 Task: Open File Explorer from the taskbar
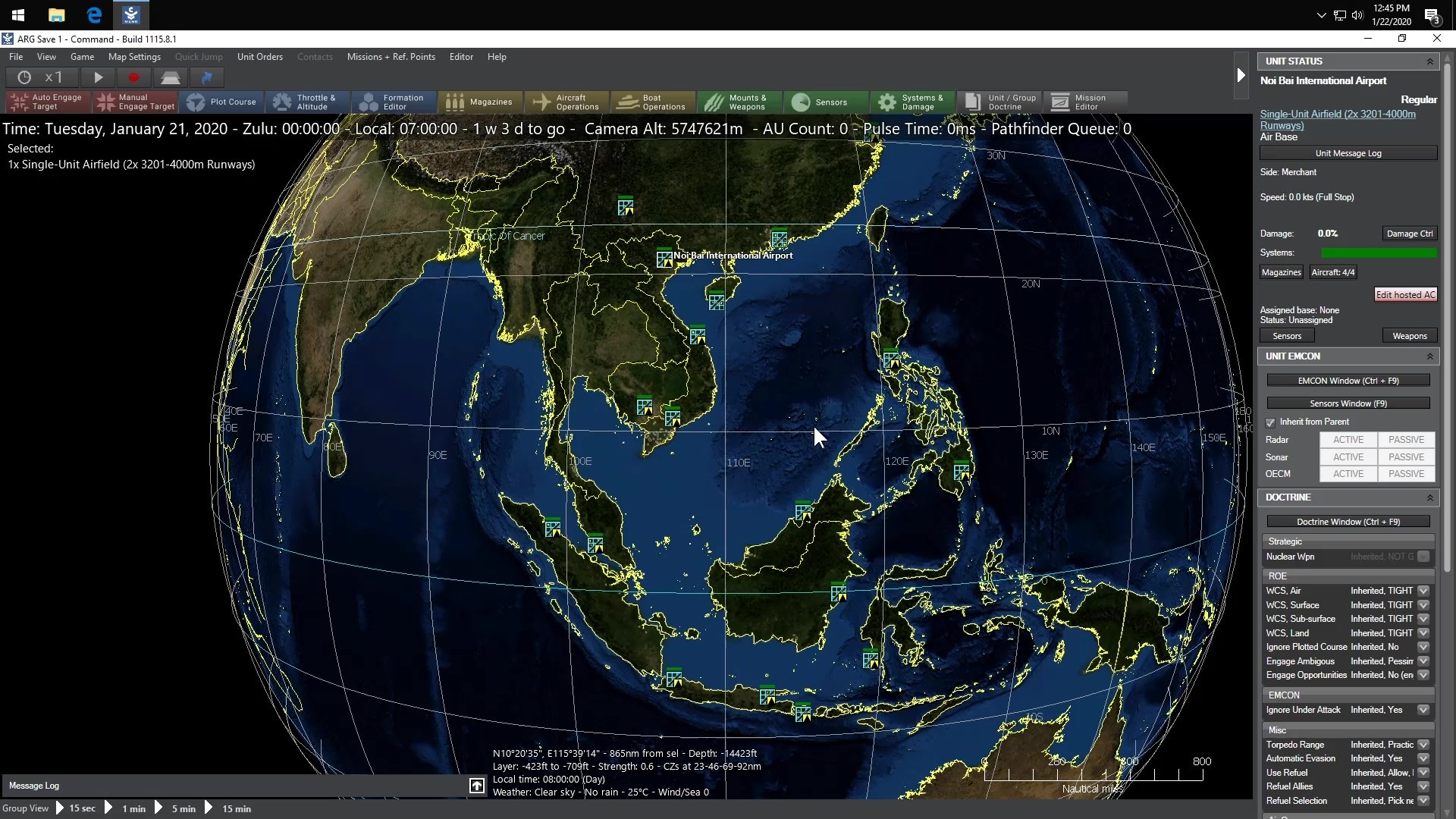pyautogui.click(x=56, y=14)
